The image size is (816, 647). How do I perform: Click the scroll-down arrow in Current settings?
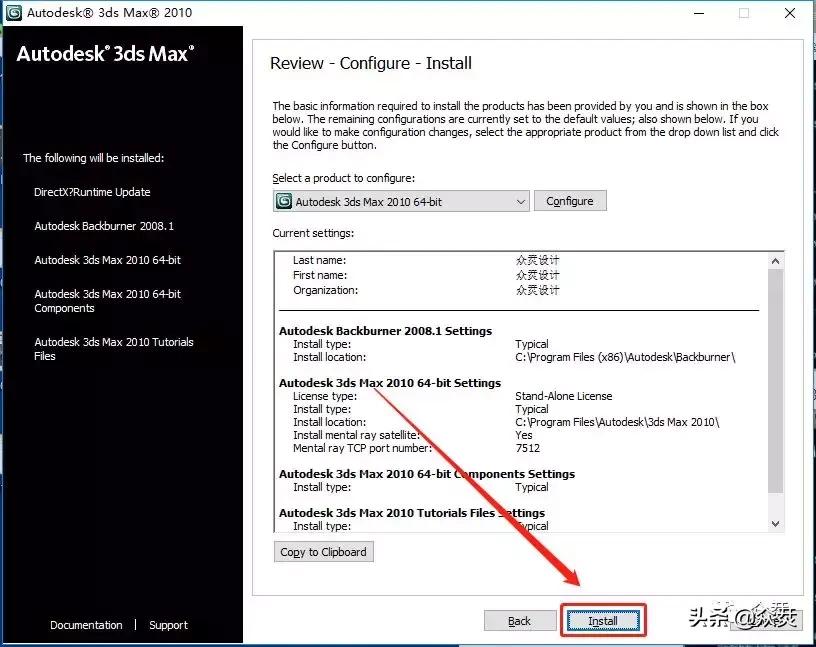[775, 524]
